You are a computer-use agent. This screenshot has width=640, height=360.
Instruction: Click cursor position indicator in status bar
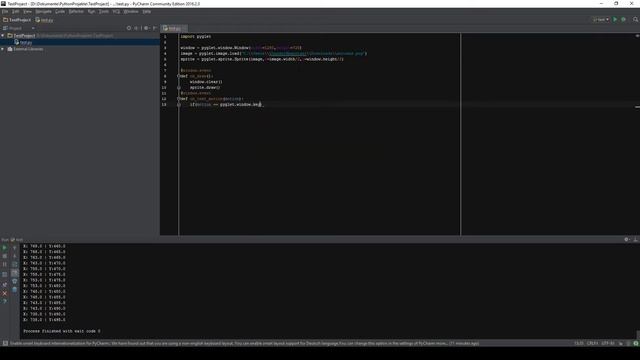tap(579, 343)
